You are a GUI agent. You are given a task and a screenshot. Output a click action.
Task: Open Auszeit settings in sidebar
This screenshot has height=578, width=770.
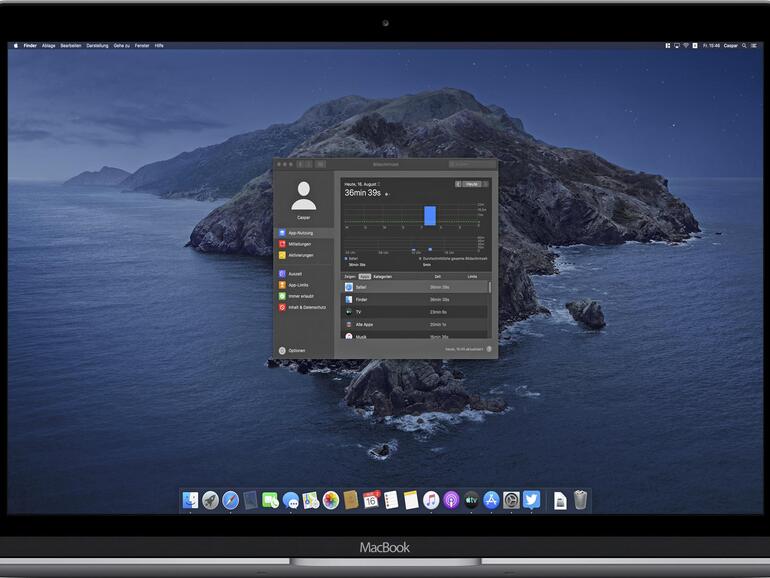coord(304,274)
